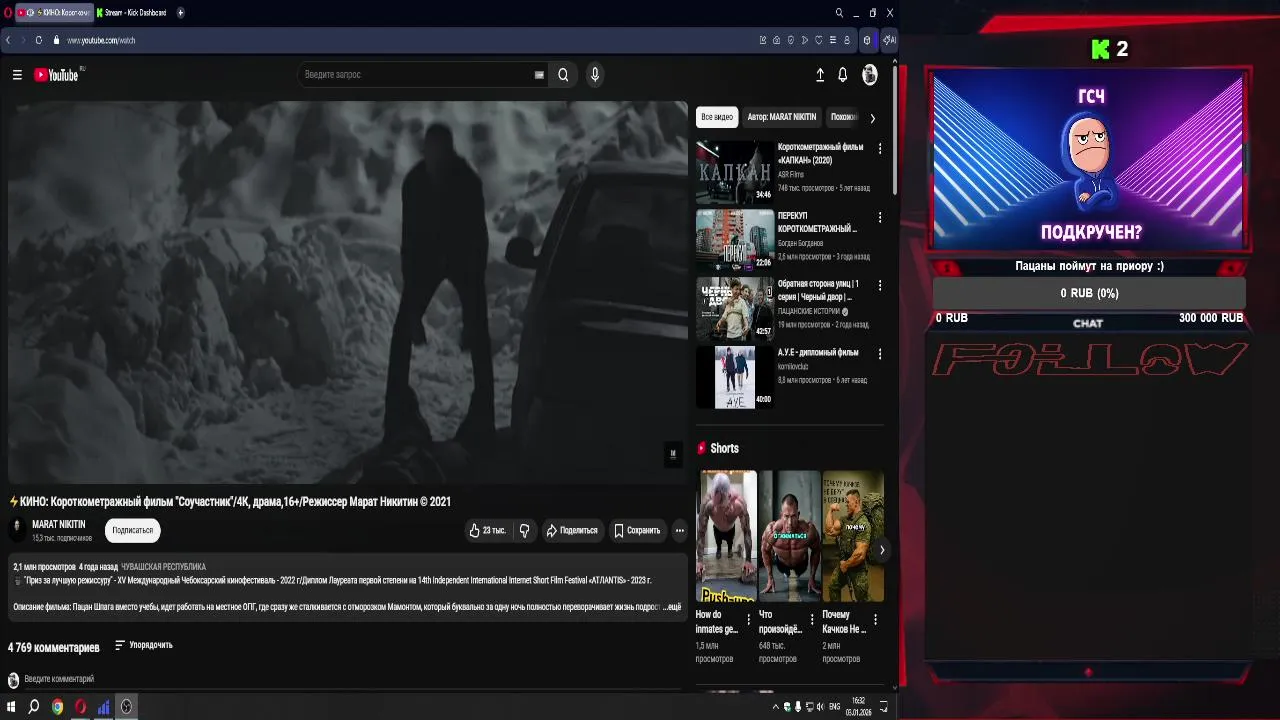Open Opera from the taskbar
Viewport: 1280px width, 720px height.
(x=80, y=707)
